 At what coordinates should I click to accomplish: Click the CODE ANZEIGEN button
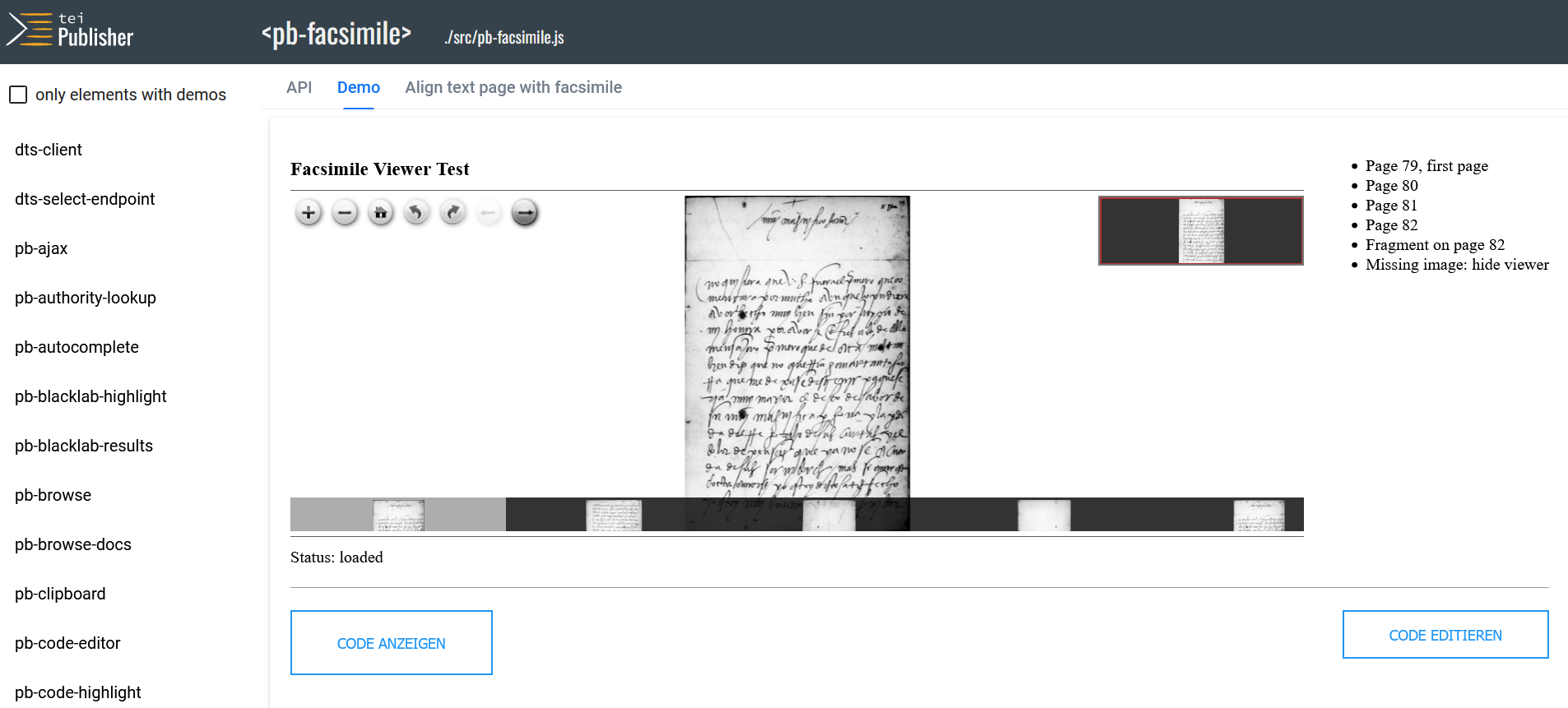pyautogui.click(x=392, y=643)
